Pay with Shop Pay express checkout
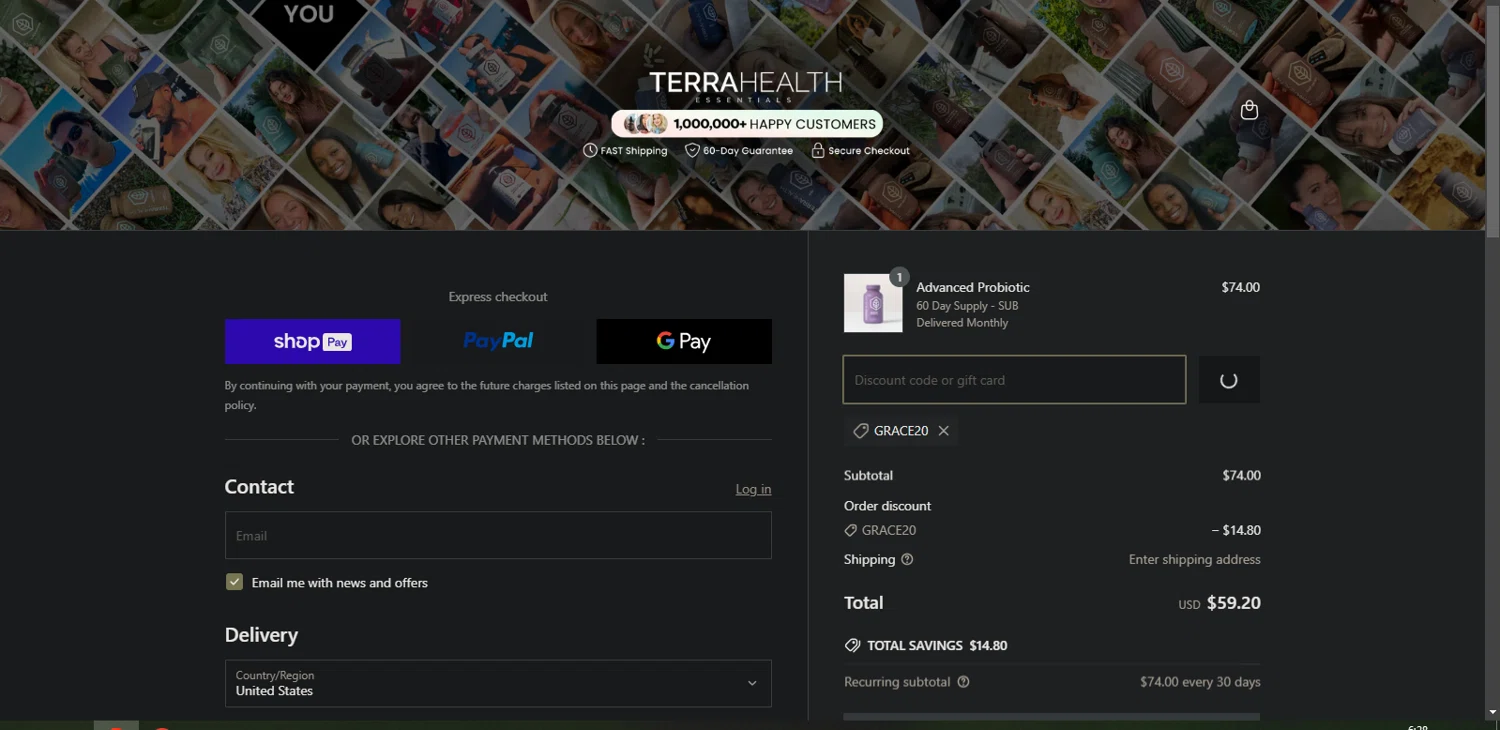This screenshot has width=1500, height=730. [x=313, y=342]
